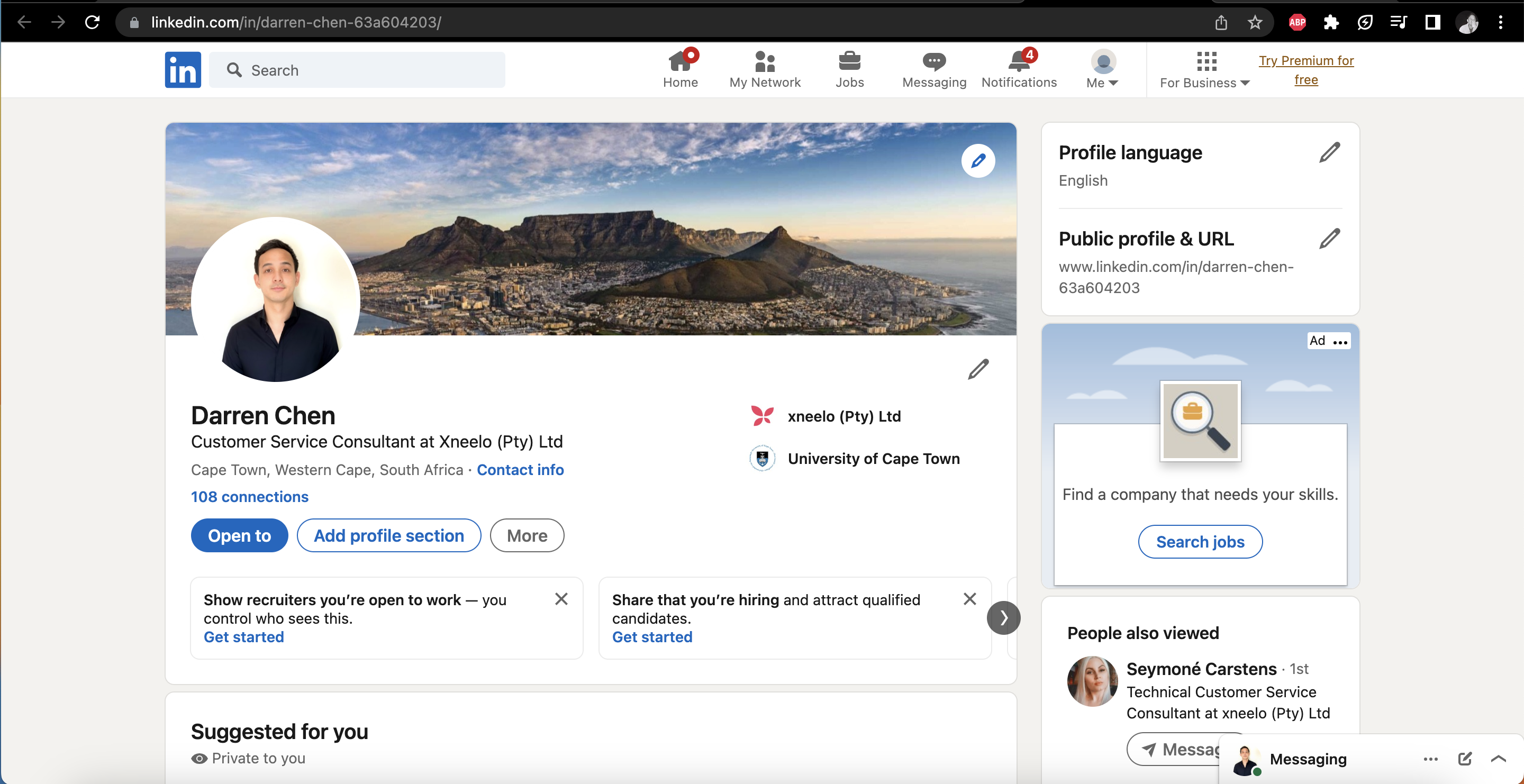Click the Search jobs button
The height and width of the screenshot is (784, 1524).
pyautogui.click(x=1199, y=542)
